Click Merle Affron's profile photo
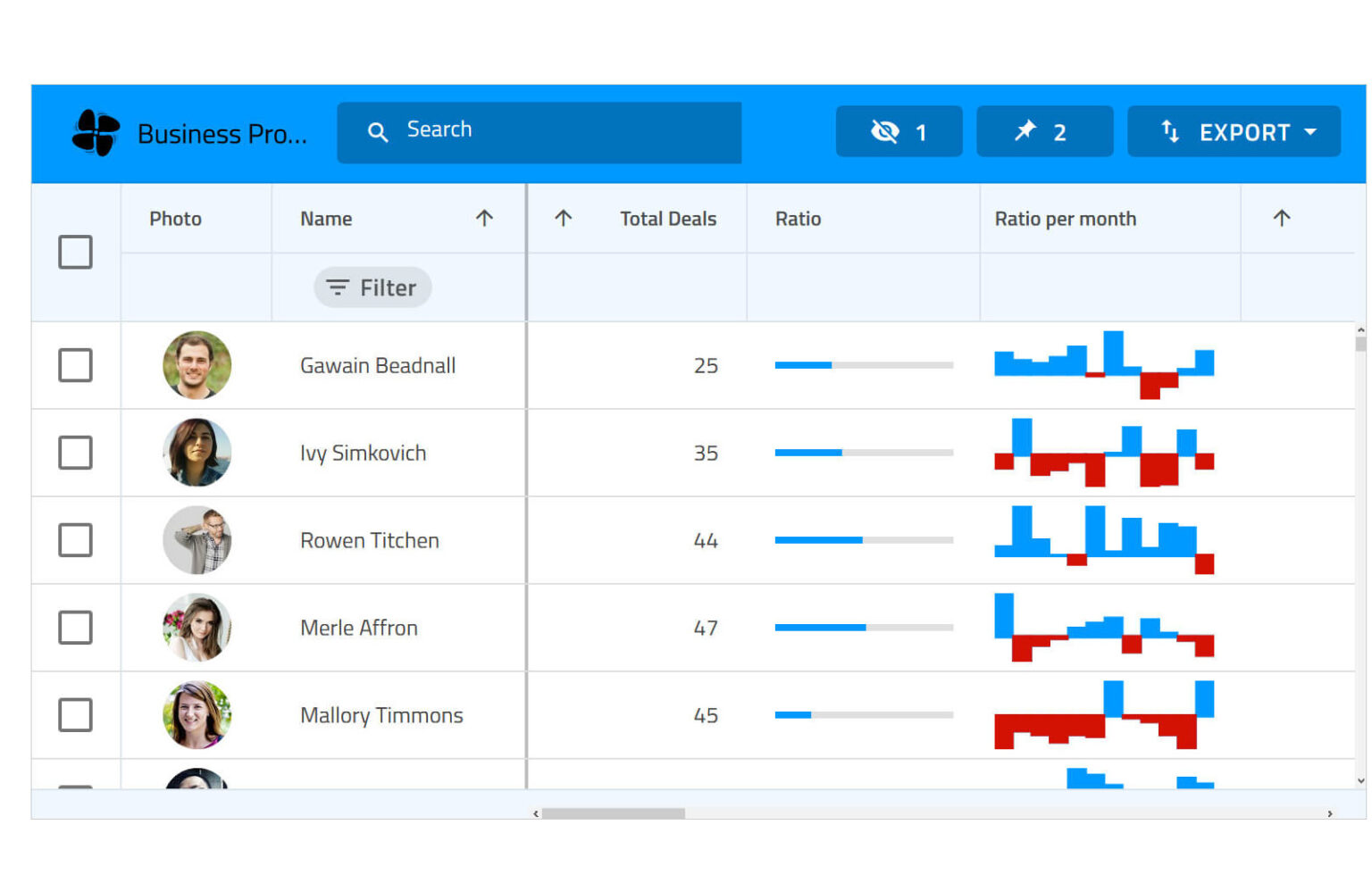1372x883 pixels. click(x=197, y=628)
